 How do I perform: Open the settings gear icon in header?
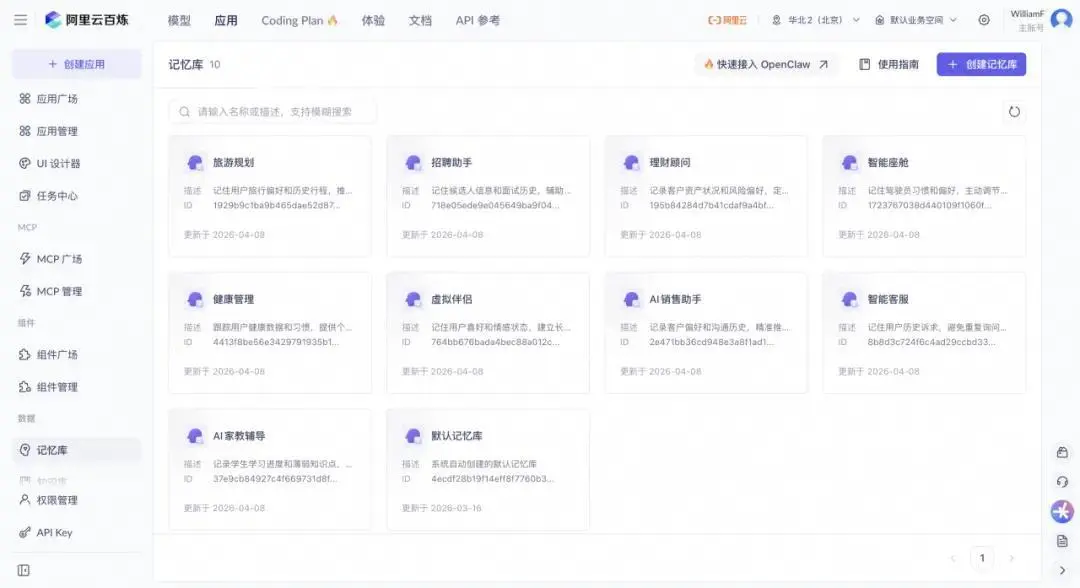pos(984,20)
